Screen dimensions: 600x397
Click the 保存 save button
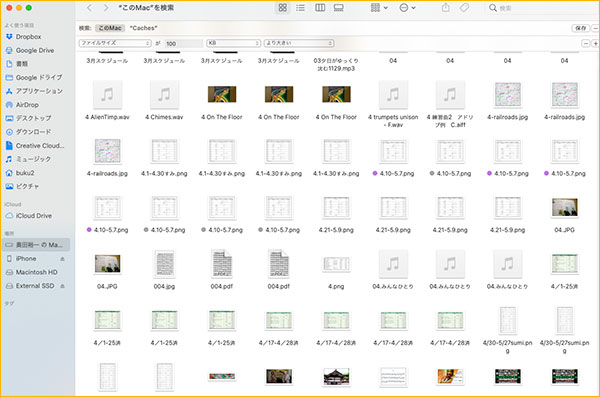pyautogui.click(x=580, y=28)
